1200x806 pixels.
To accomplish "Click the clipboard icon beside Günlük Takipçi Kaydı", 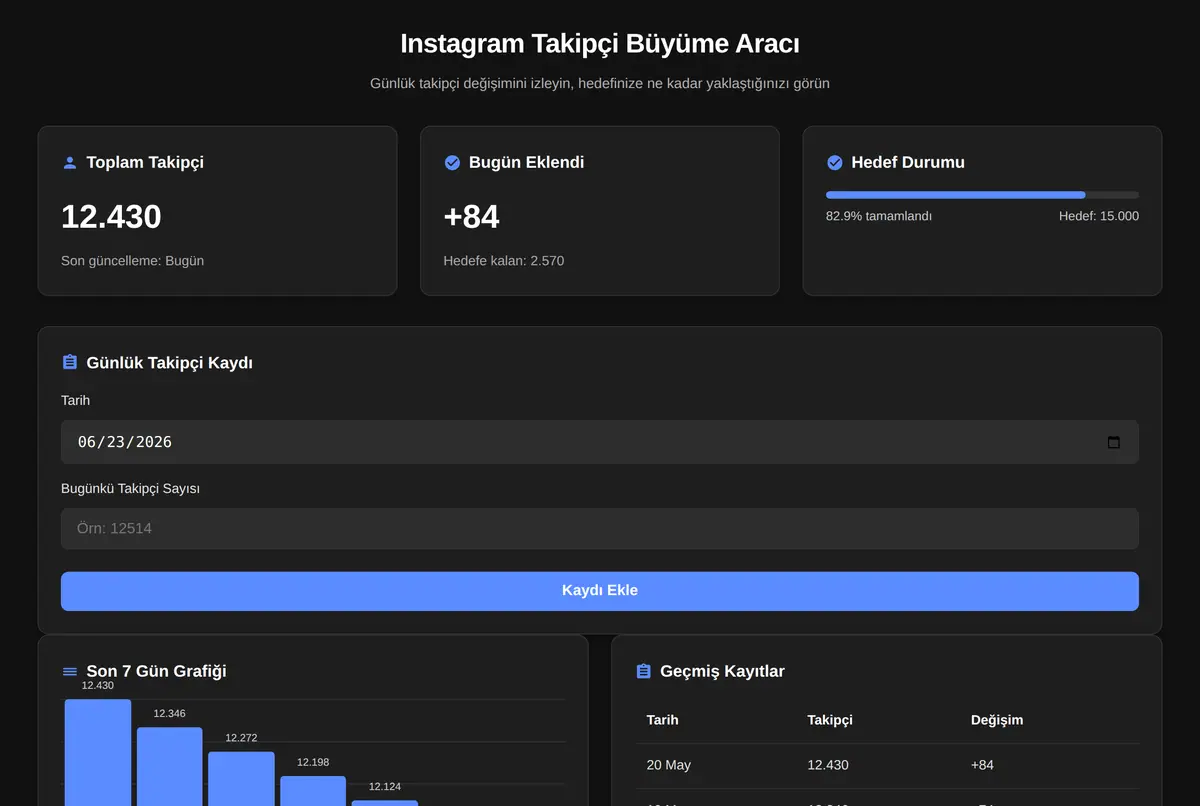I will [69, 363].
